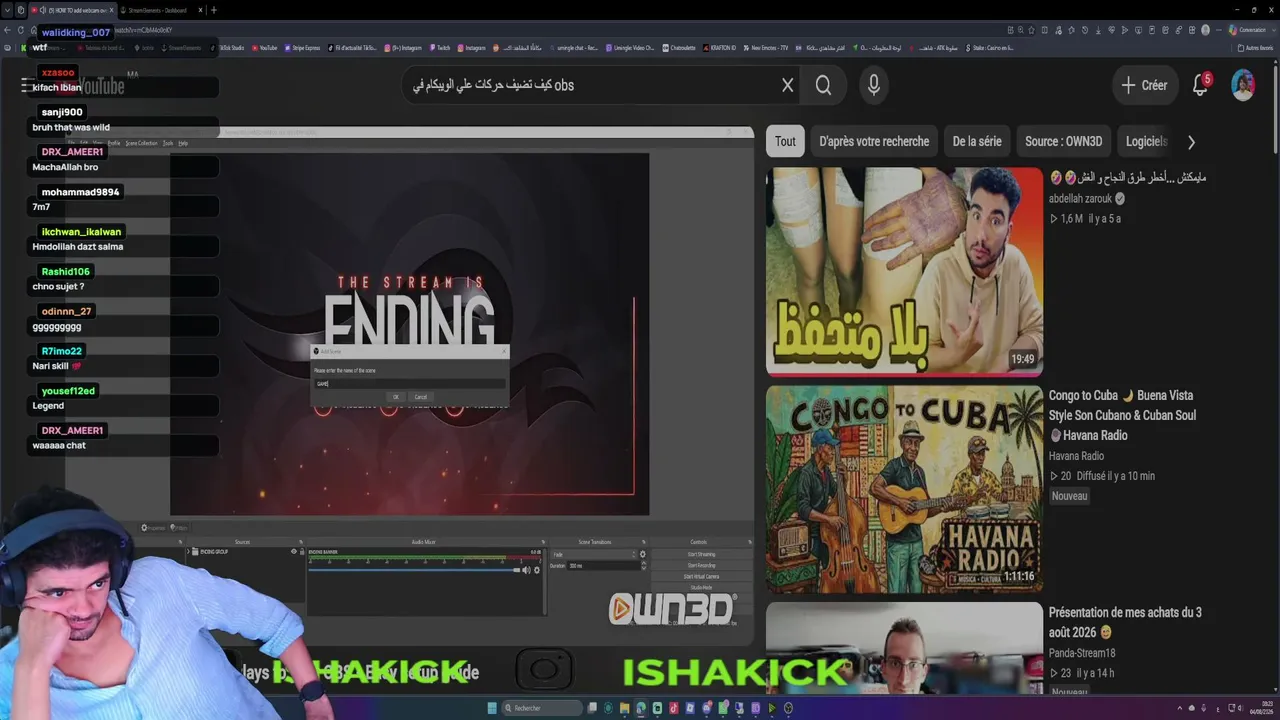Viewport: 1280px width, 720px height.
Task: Click OK in the Add Scene dialog
Action: (x=396, y=397)
